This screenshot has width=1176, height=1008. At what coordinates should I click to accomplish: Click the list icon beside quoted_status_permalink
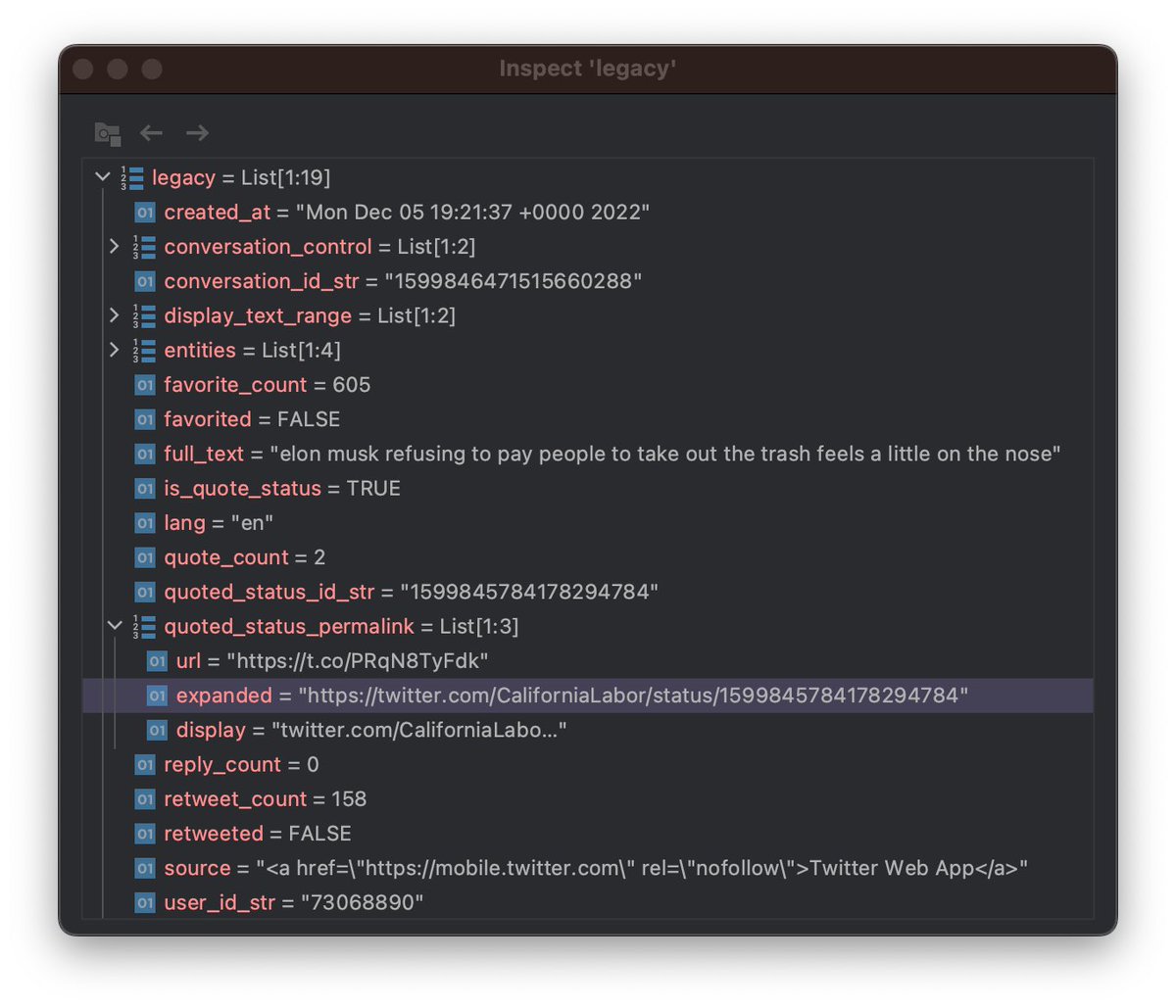(x=144, y=626)
